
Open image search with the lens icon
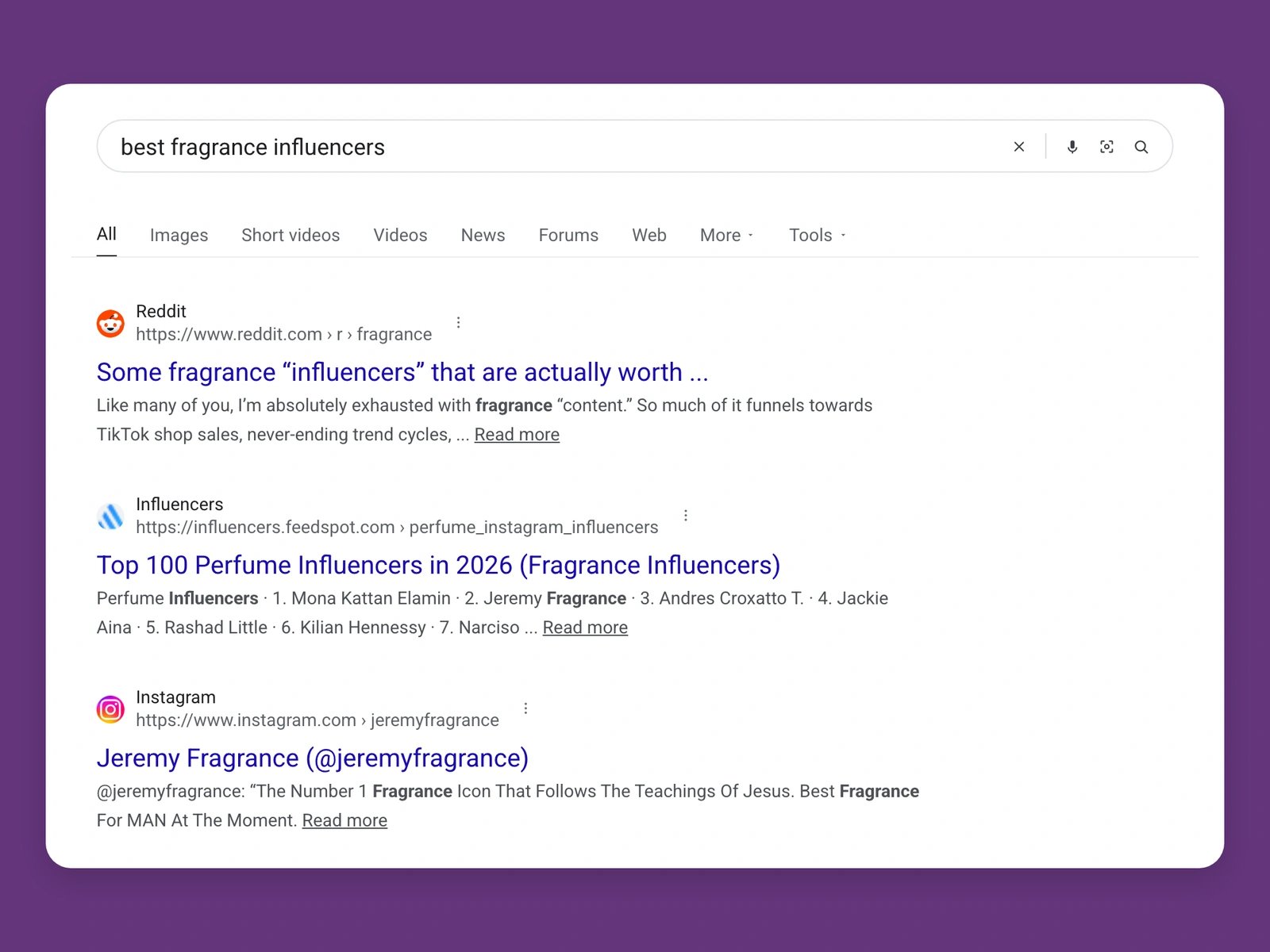coord(1106,147)
